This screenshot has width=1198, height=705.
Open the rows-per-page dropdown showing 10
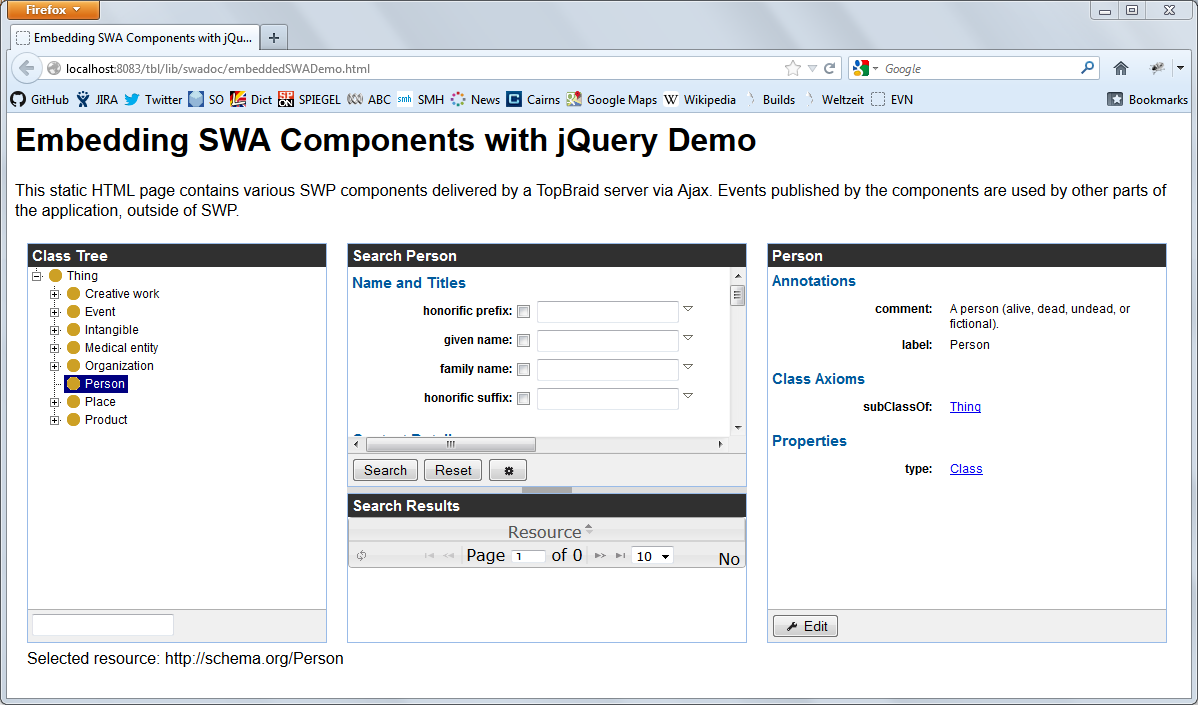click(653, 556)
